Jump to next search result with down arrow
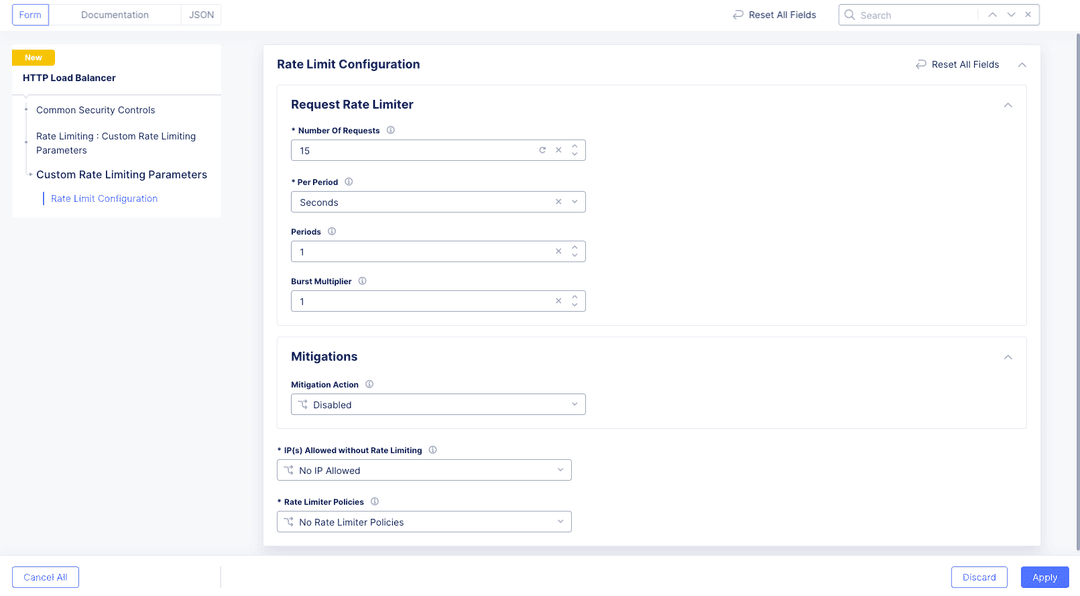Viewport: 1080px width, 596px height. (1010, 14)
